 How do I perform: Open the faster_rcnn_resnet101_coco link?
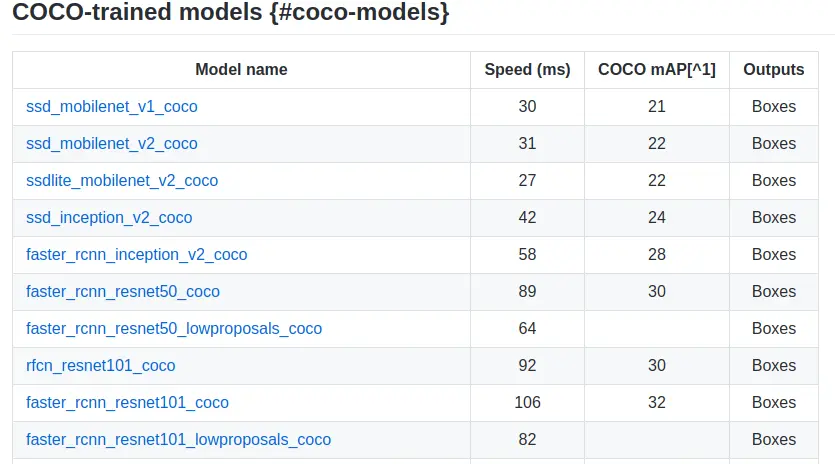[127, 403]
